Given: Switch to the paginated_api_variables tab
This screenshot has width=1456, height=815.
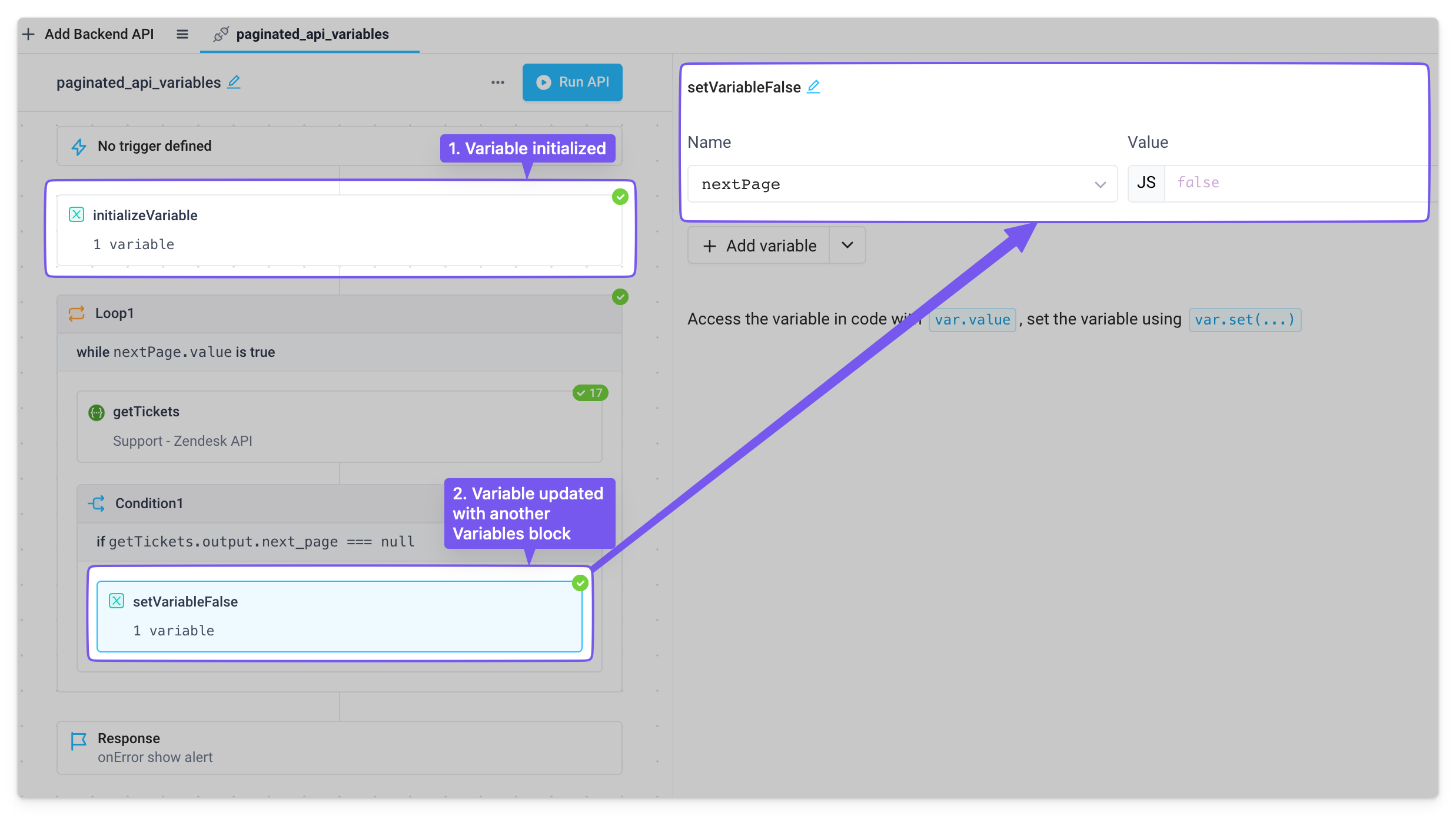Looking at the screenshot, I should click(x=312, y=34).
